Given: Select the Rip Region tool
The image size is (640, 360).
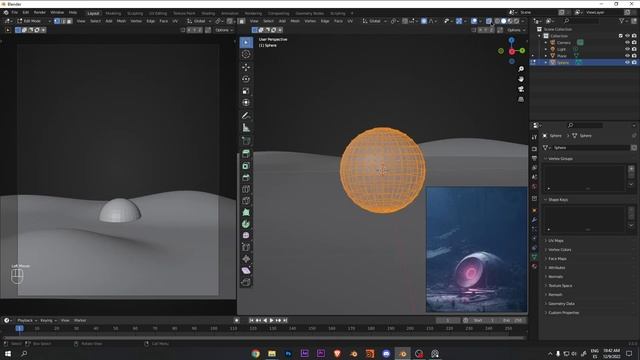Looking at the screenshot, I should 246,282.
